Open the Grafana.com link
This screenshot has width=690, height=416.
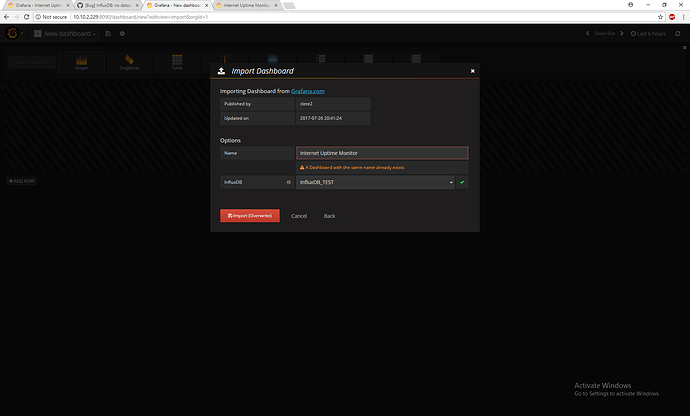click(308, 91)
